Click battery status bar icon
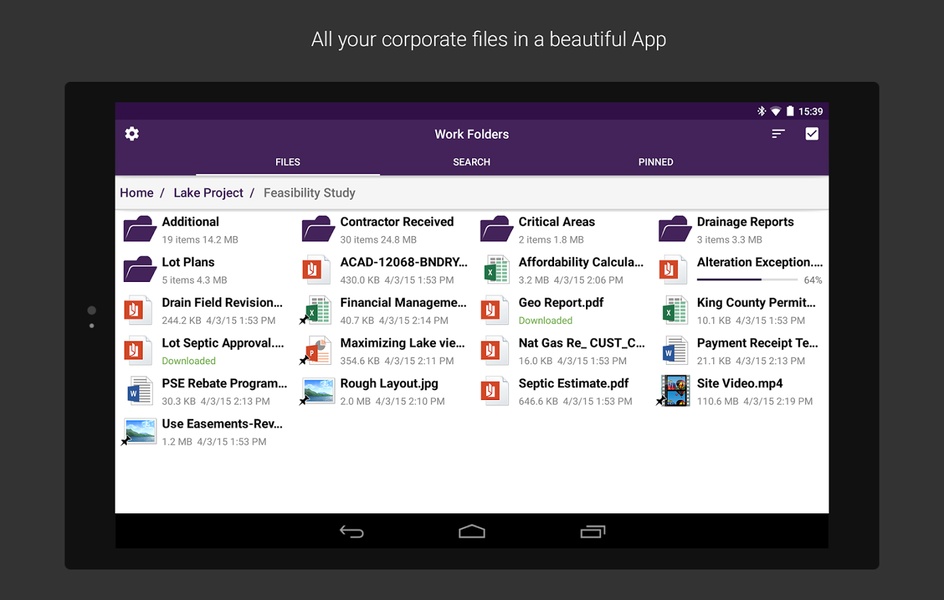This screenshot has width=944, height=600. click(790, 111)
